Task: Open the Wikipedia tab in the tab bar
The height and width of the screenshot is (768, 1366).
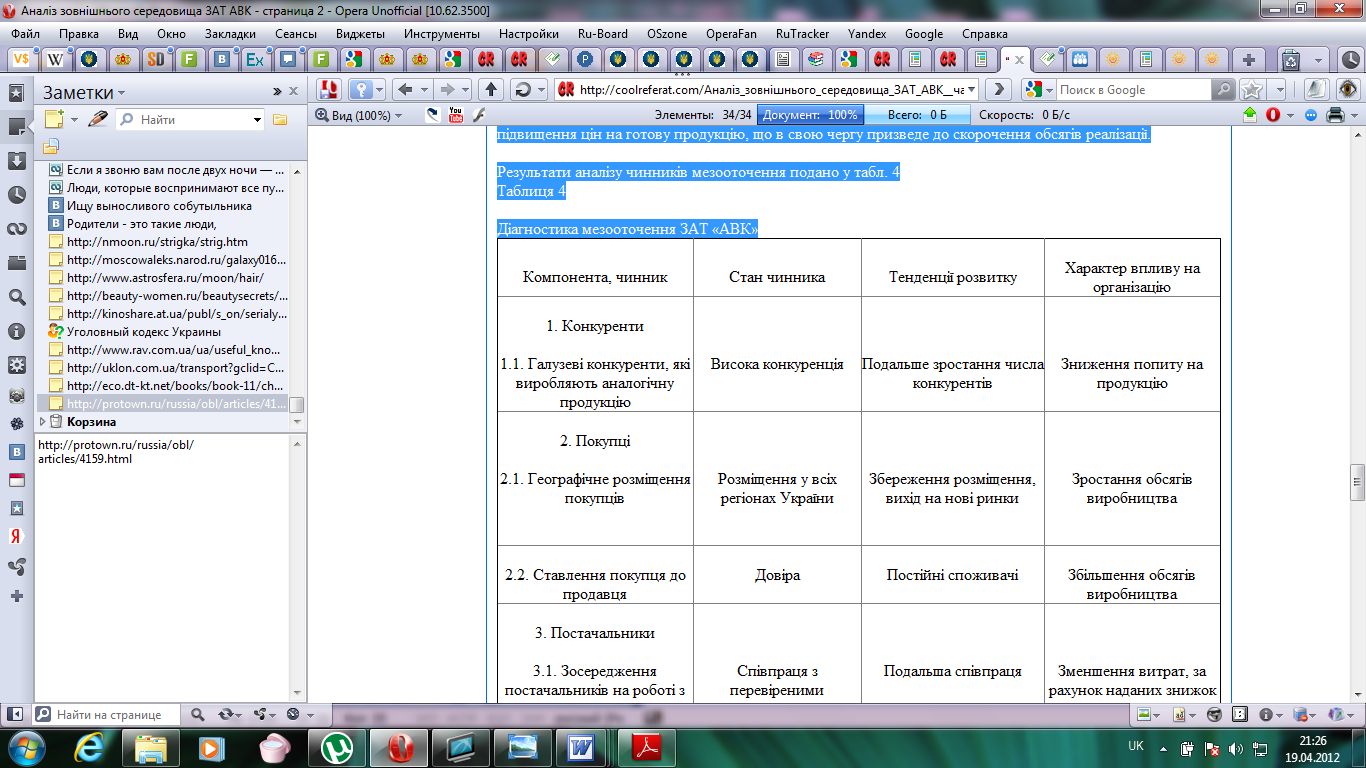Action: 54,59
